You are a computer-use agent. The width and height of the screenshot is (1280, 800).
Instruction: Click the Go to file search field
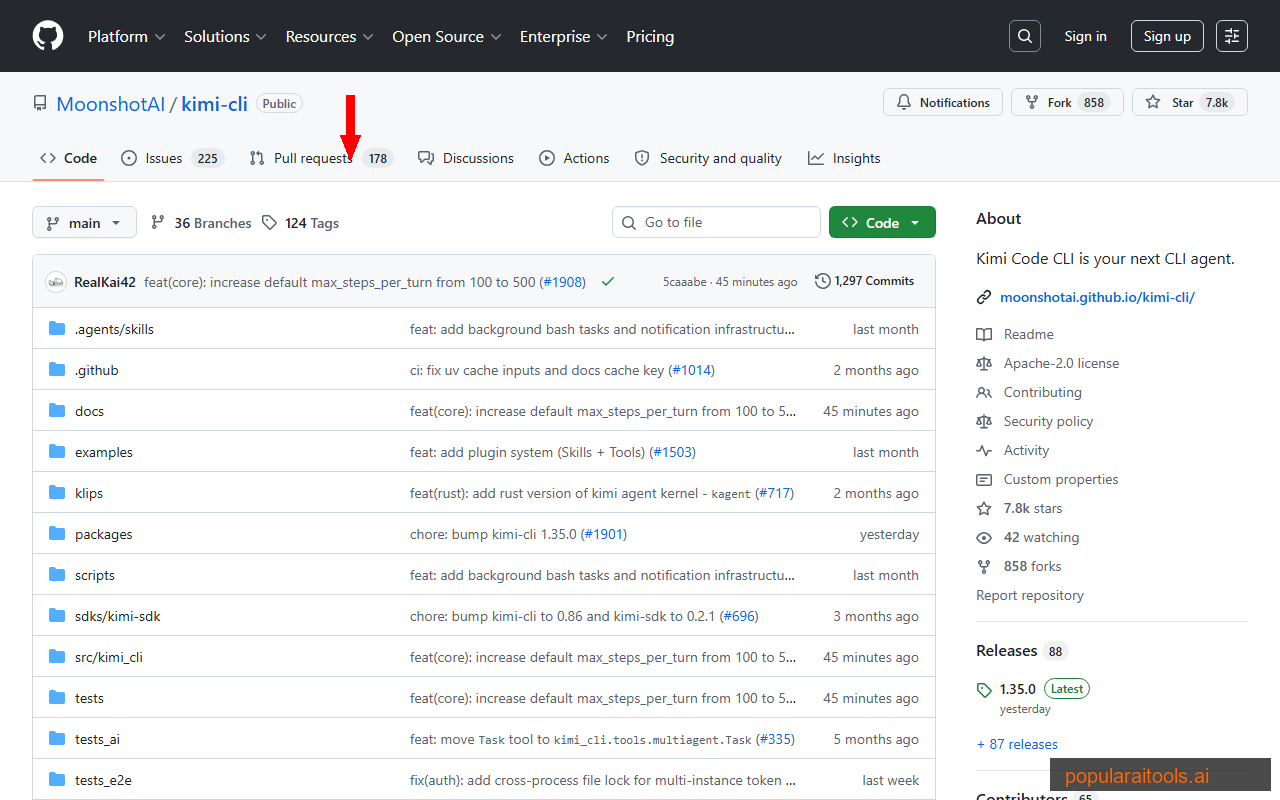tap(716, 221)
